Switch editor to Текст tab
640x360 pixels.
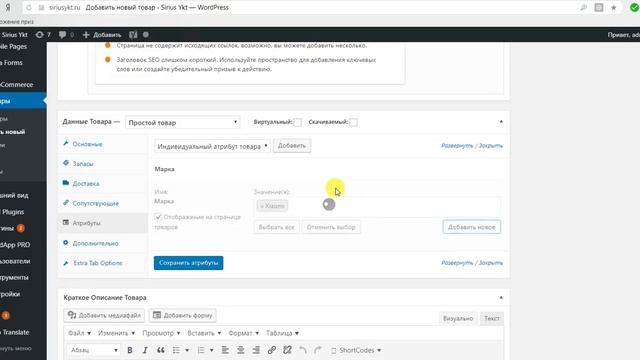[x=491, y=318]
